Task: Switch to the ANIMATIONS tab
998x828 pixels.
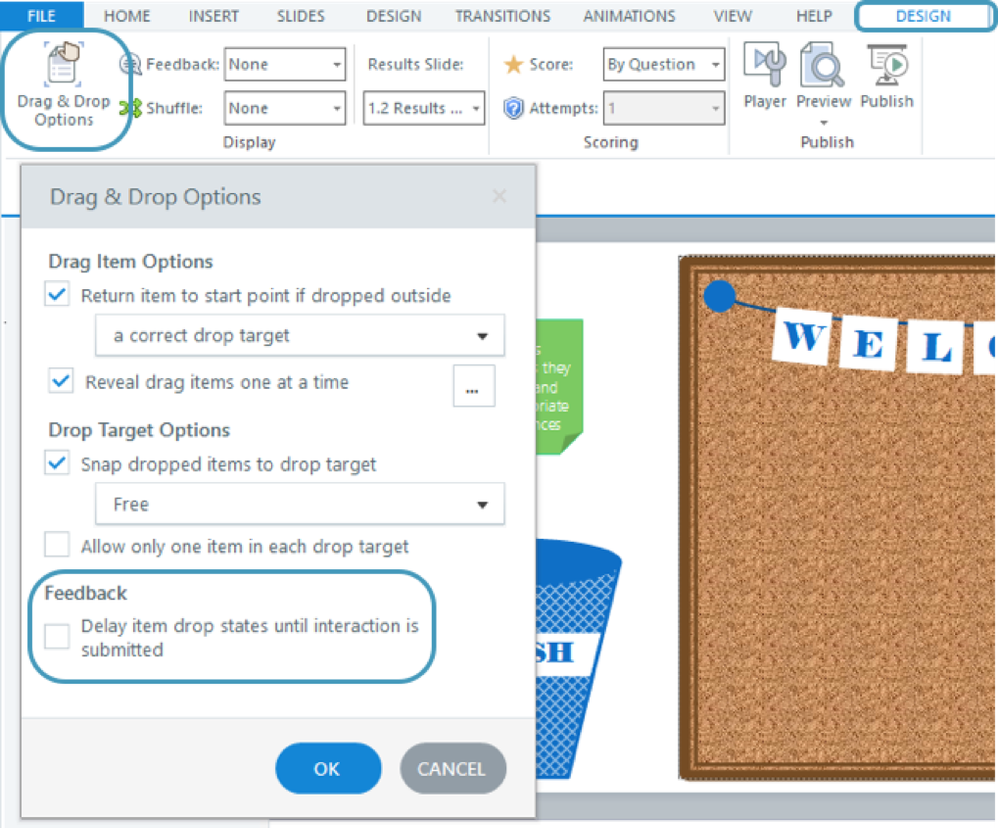Action: coord(629,16)
